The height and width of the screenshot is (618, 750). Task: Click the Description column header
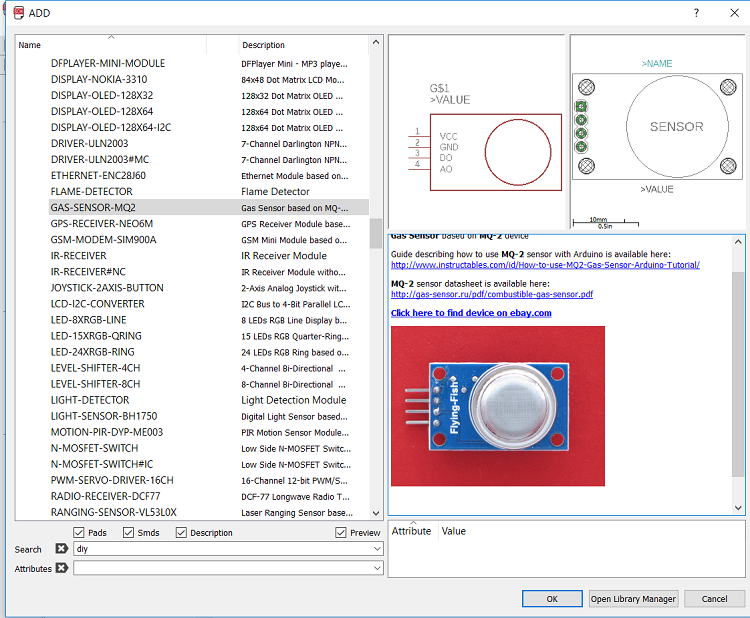click(x=303, y=45)
